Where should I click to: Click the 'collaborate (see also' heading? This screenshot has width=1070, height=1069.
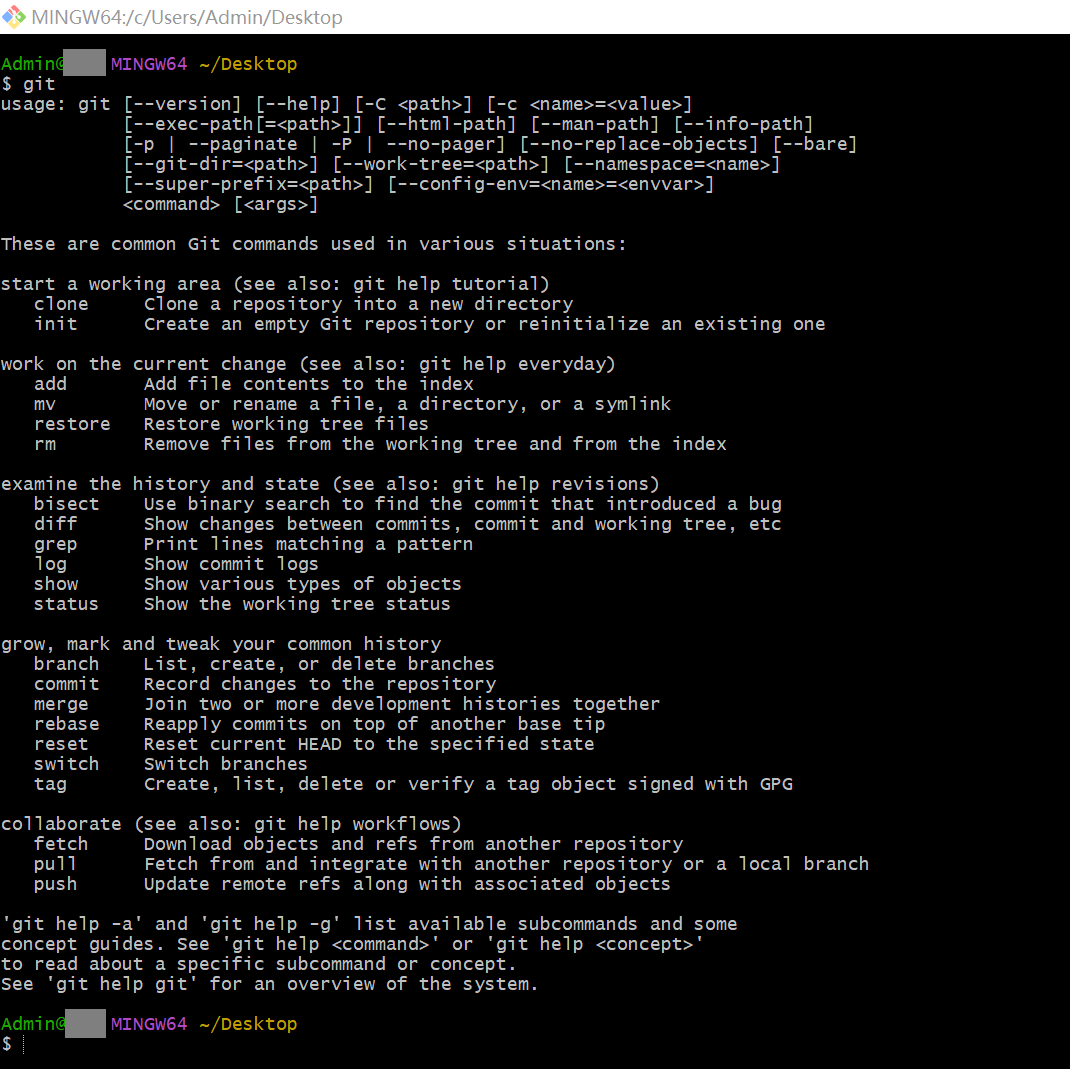[x=231, y=824]
